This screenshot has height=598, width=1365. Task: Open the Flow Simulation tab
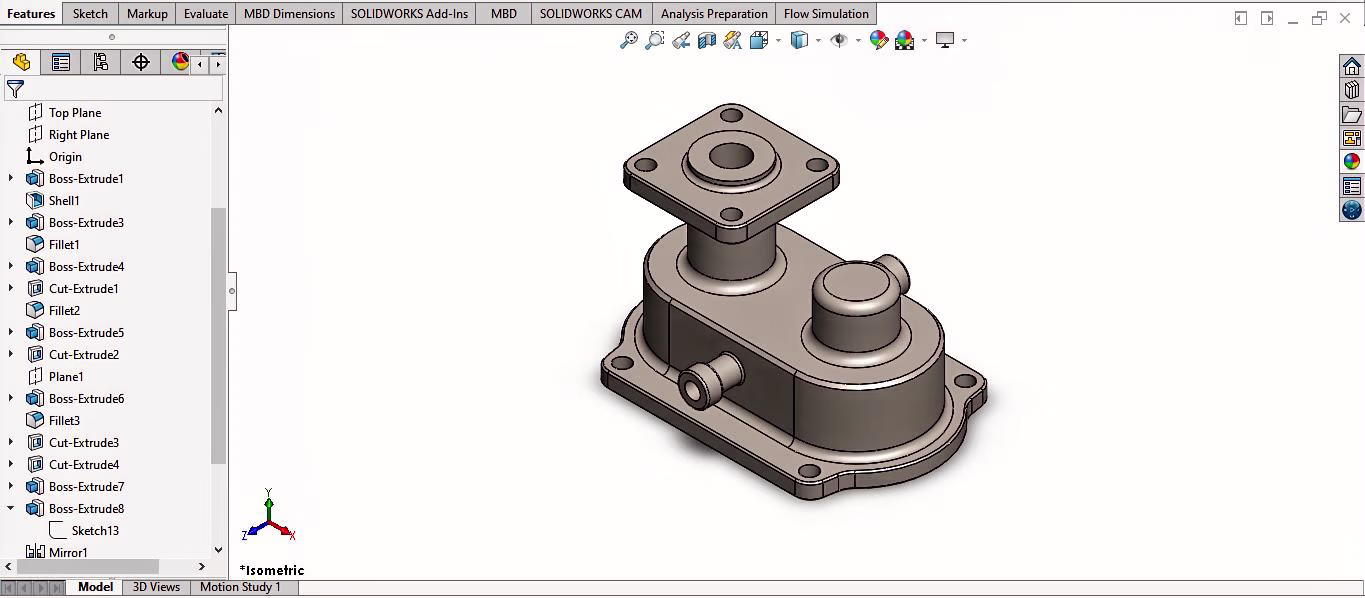click(826, 14)
